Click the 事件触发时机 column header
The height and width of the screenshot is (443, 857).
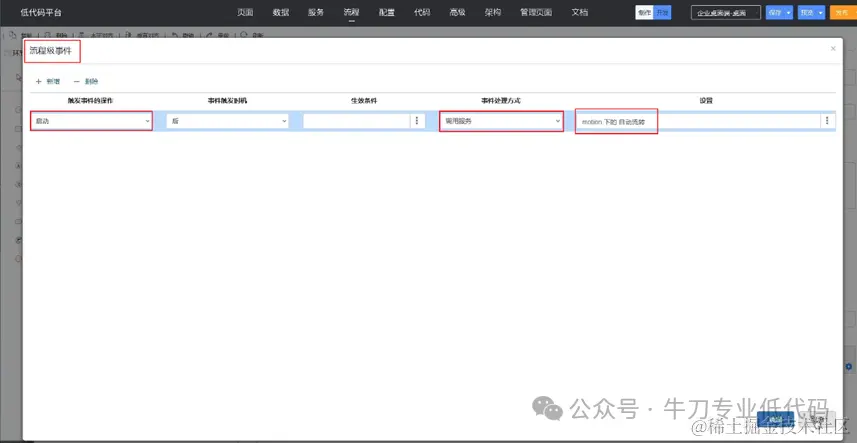(x=227, y=101)
